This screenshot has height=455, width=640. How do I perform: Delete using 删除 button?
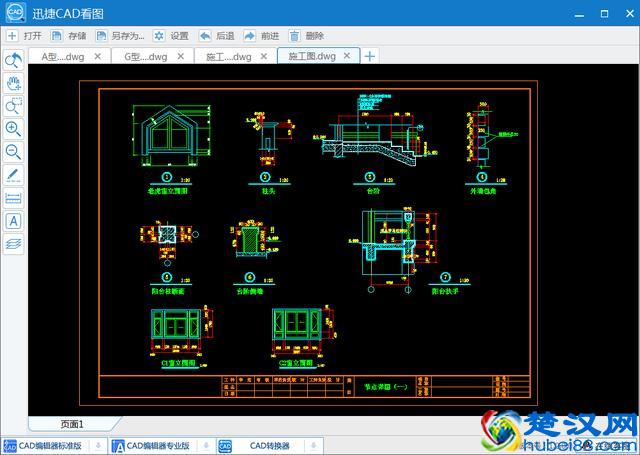tap(306, 36)
